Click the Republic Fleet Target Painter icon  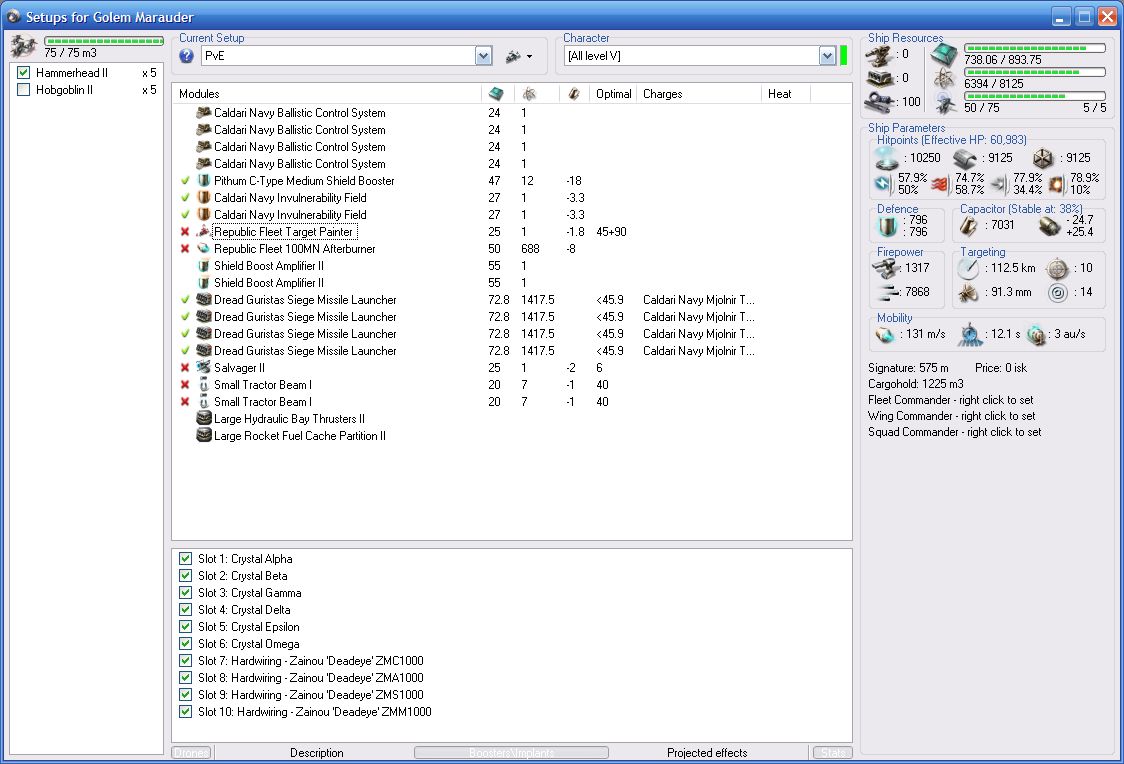(x=204, y=231)
